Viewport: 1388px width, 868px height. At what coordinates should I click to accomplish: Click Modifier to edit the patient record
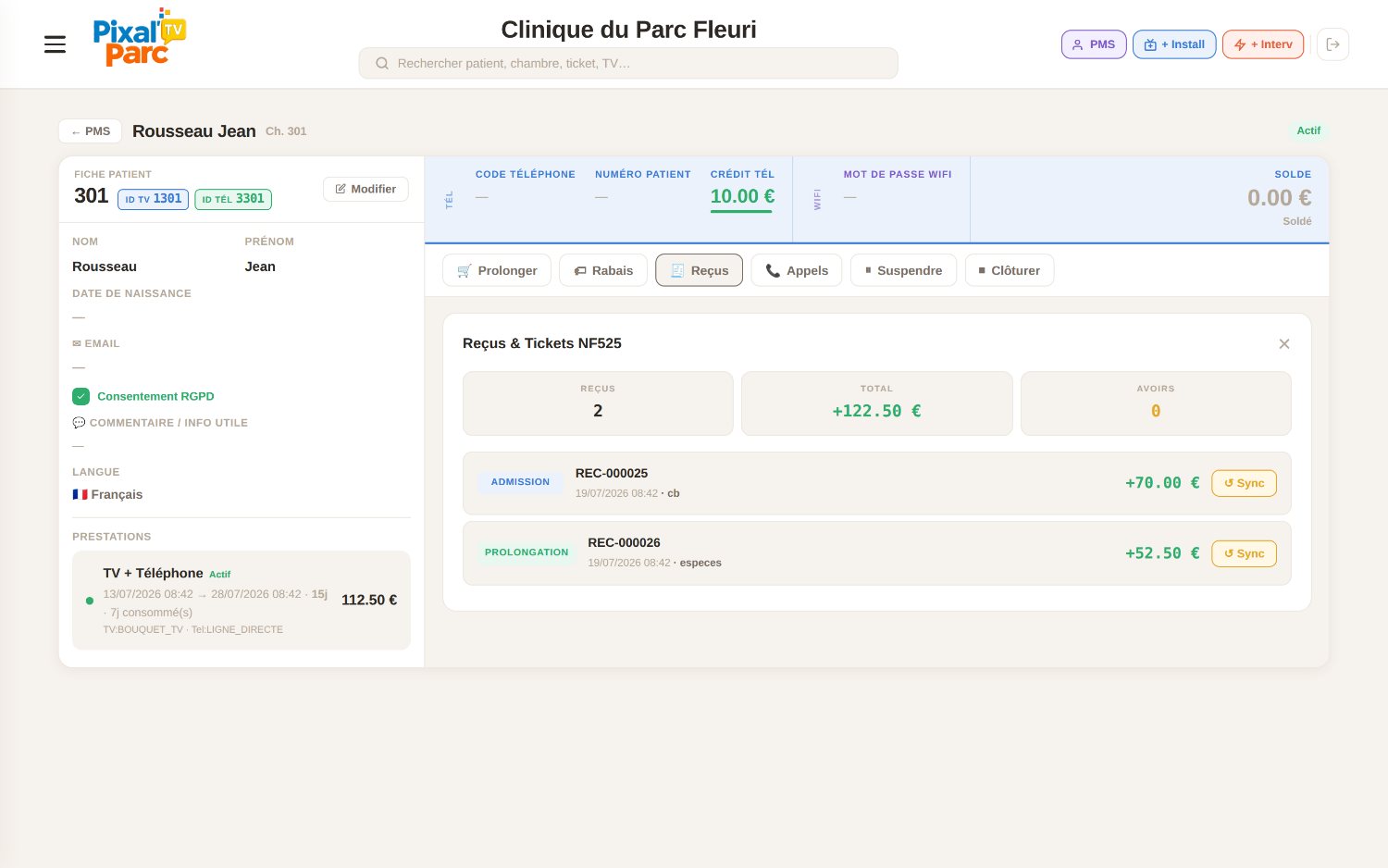click(x=366, y=189)
